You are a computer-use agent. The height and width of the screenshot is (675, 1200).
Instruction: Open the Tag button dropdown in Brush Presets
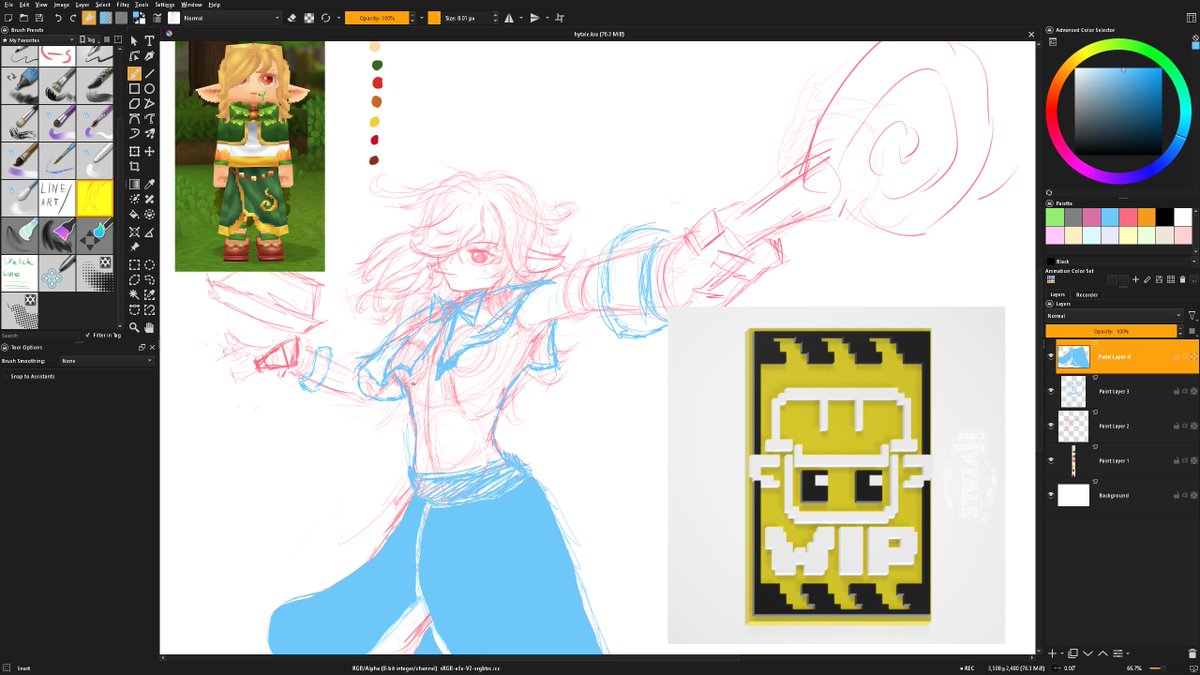89,40
